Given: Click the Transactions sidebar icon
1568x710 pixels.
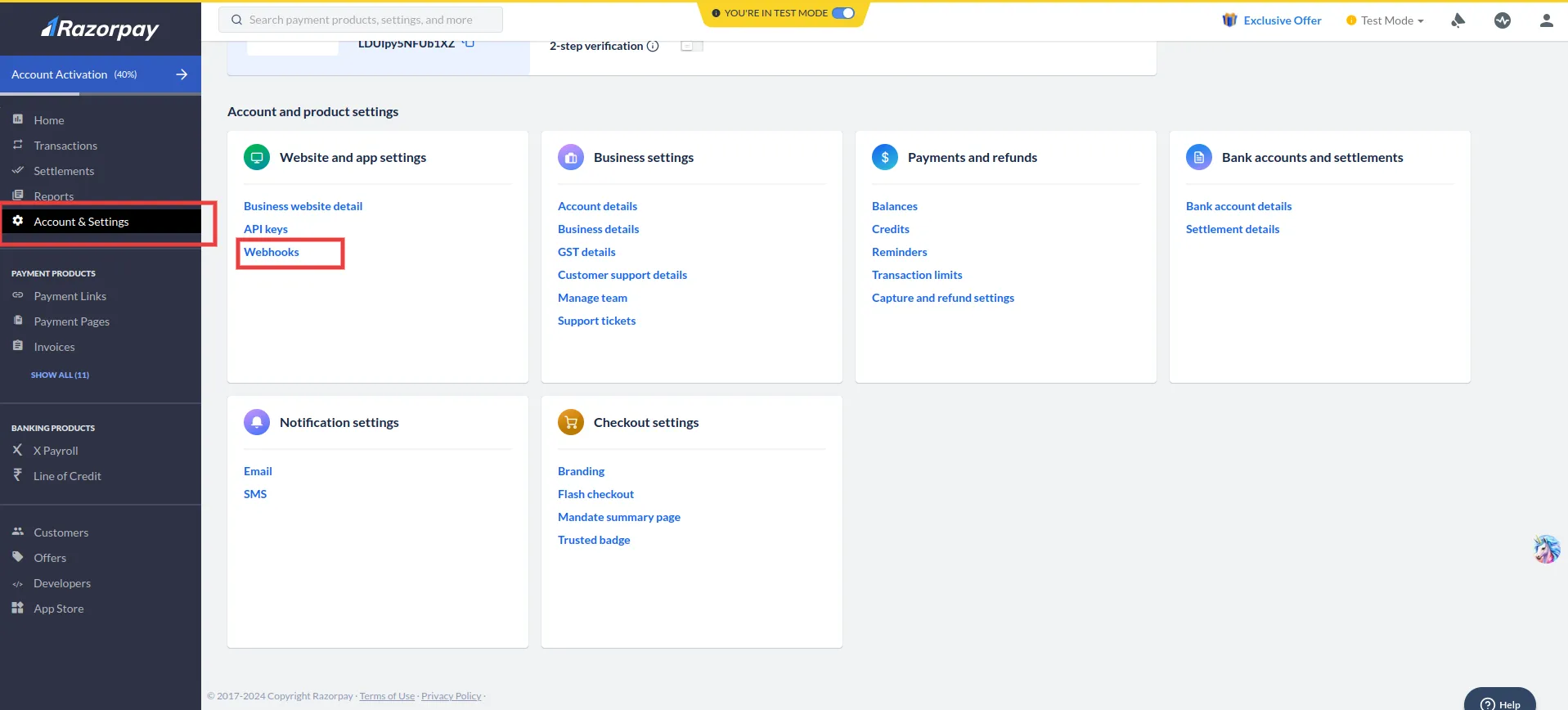Looking at the screenshot, I should (x=18, y=145).
